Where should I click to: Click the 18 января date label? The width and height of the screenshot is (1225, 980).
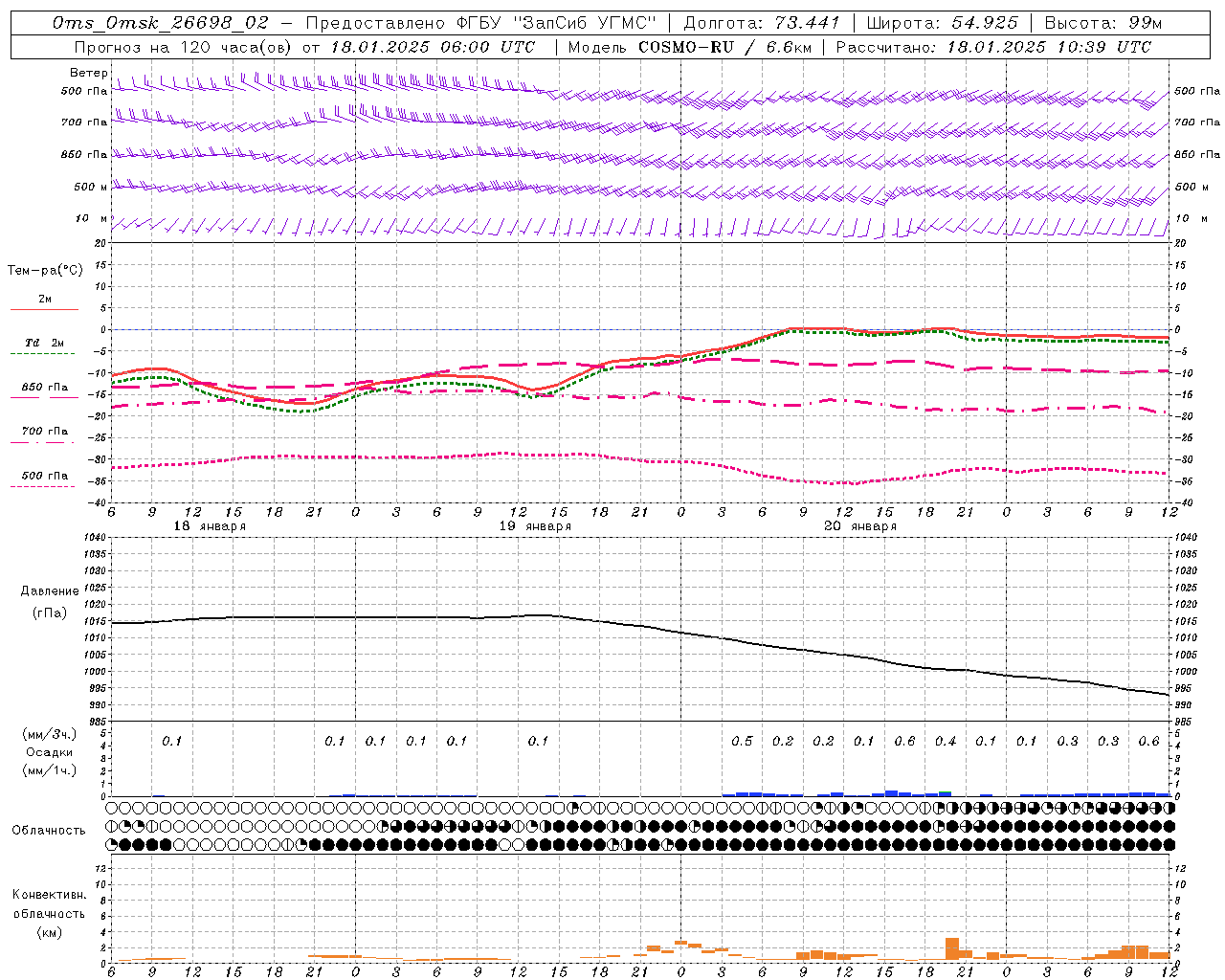[210, 526]
